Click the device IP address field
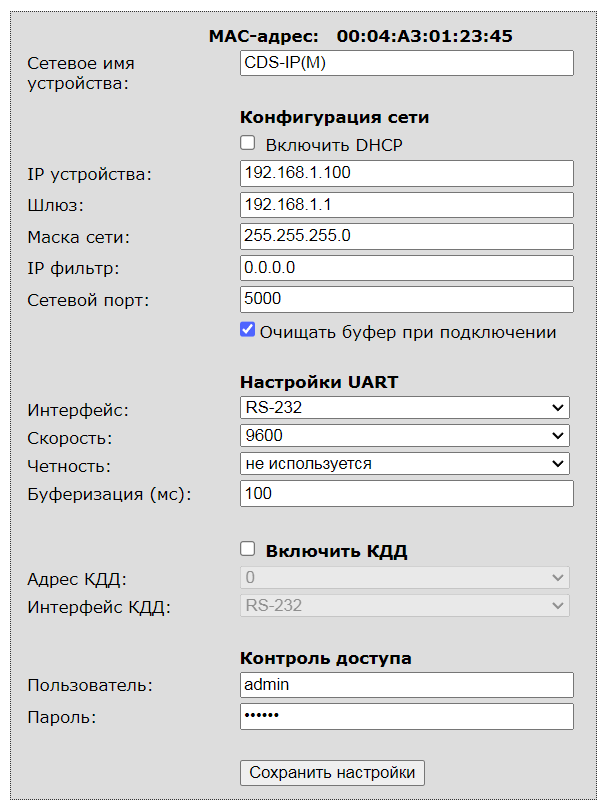612x811 pixels. [406, 173]
